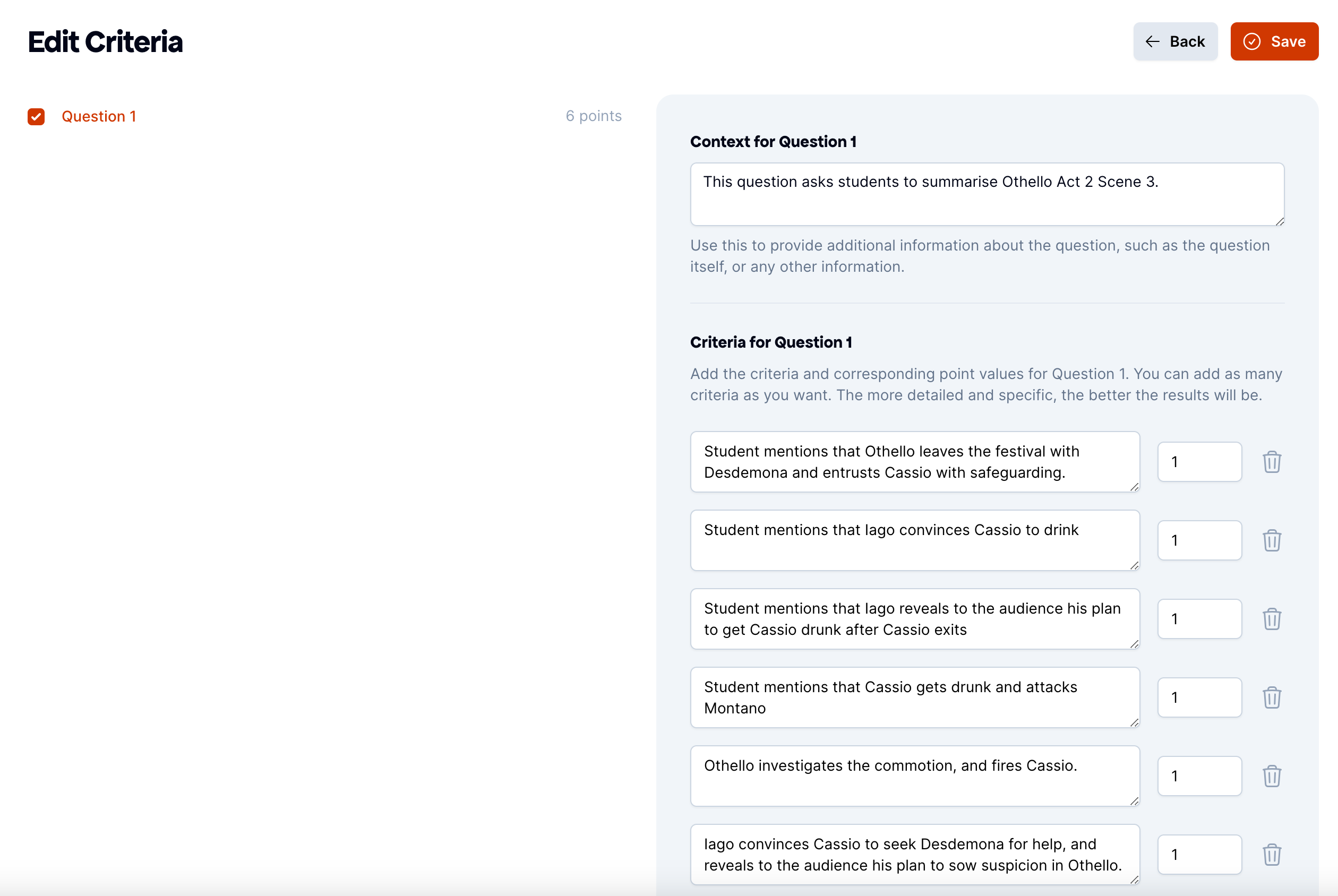This screenshot has height=896, width=1338.
Task: Delete the Othello fires Cassio criterion
Action: tap(1271, 776)
